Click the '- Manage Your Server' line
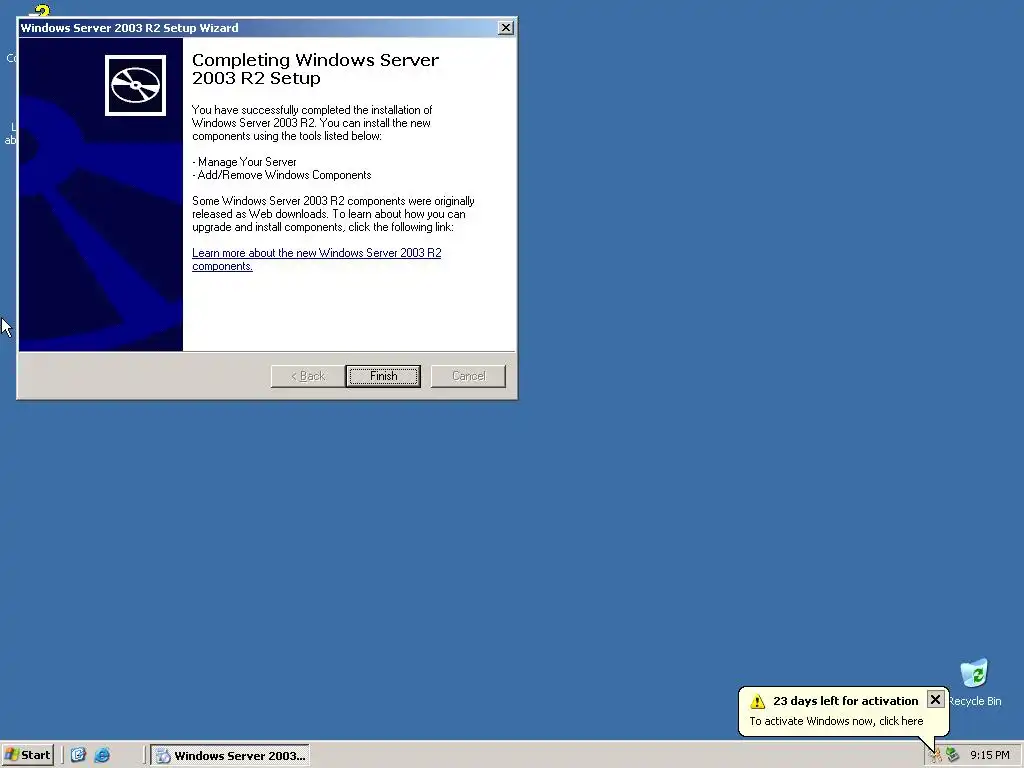The width and height of the screenshot is (1024, 768). point(244,162)
